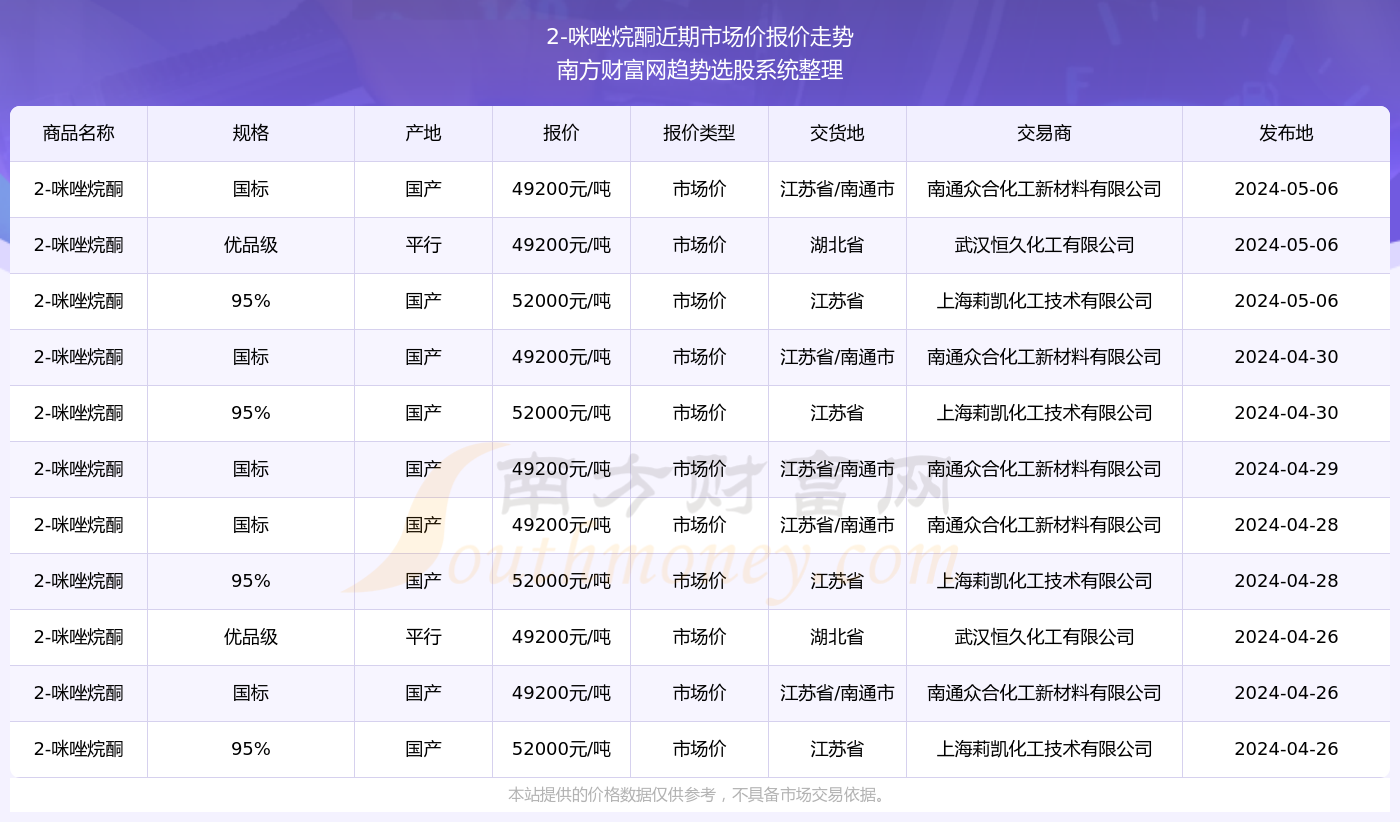Select 2024-04-26 in the 南通众合化工新材料有限公司 row

click(1286, 693)
